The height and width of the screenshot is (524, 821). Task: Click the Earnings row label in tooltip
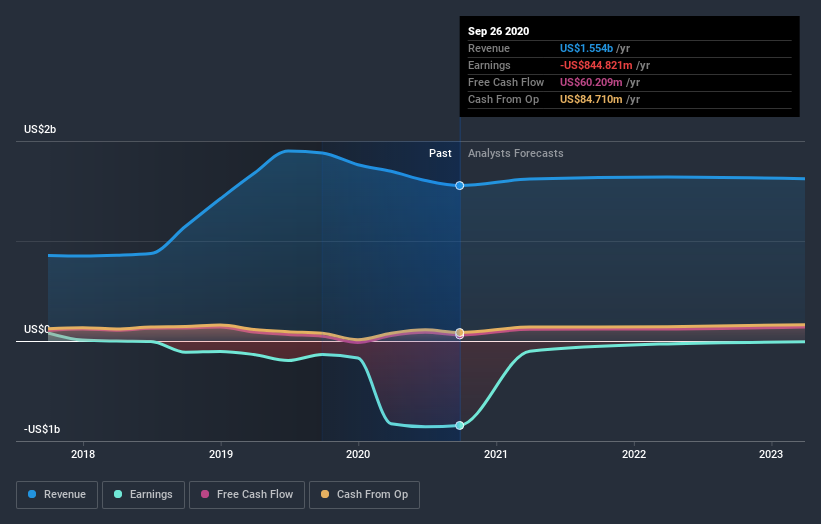coord(489,65)
